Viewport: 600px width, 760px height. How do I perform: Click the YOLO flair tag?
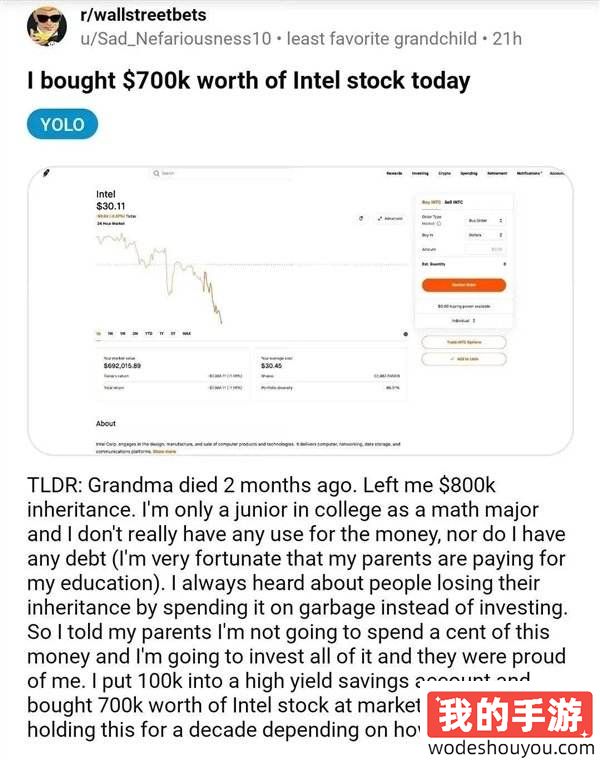coord(62,125)
